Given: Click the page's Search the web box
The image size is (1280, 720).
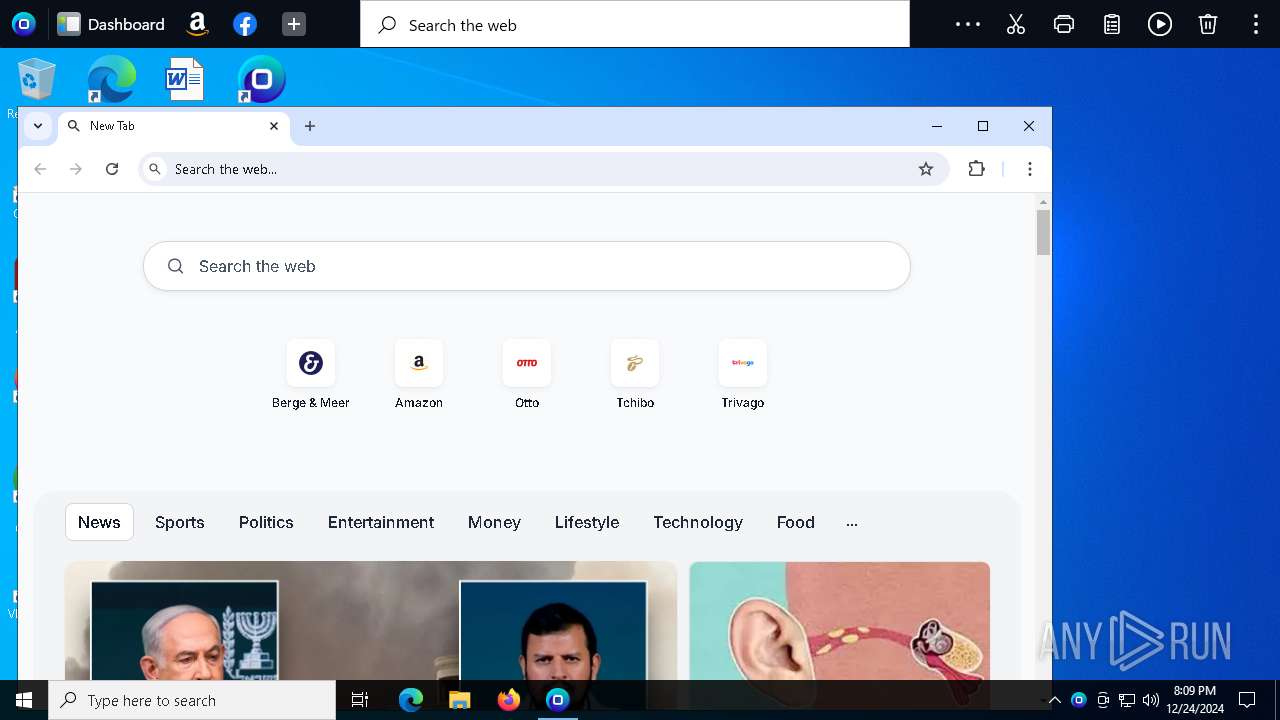Looking at the screenshot, I should (x=527, y=266).
